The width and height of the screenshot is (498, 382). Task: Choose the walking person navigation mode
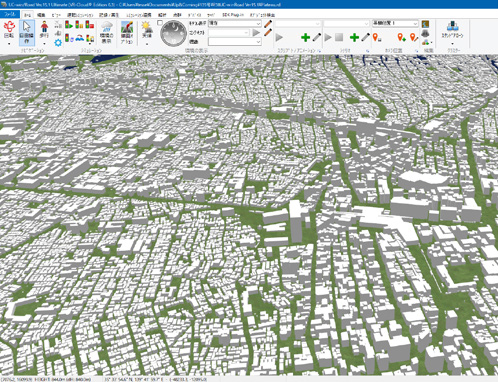(x=44, y=30)
